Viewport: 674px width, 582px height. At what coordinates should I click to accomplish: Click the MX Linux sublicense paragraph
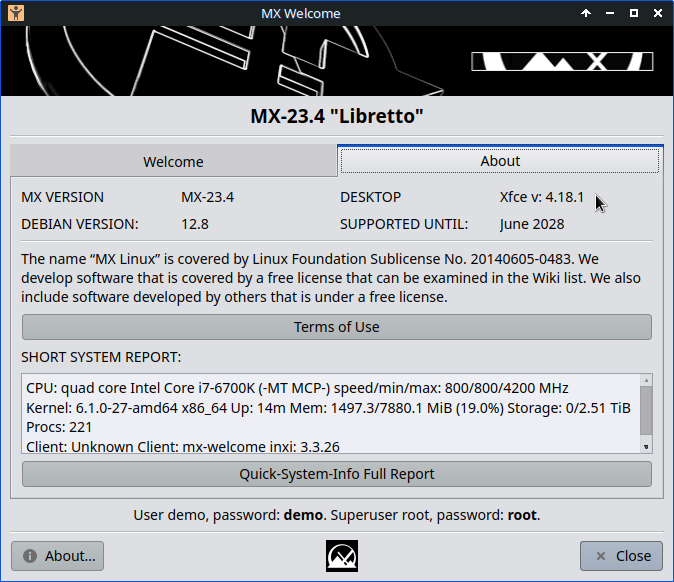tap(331, 278)
